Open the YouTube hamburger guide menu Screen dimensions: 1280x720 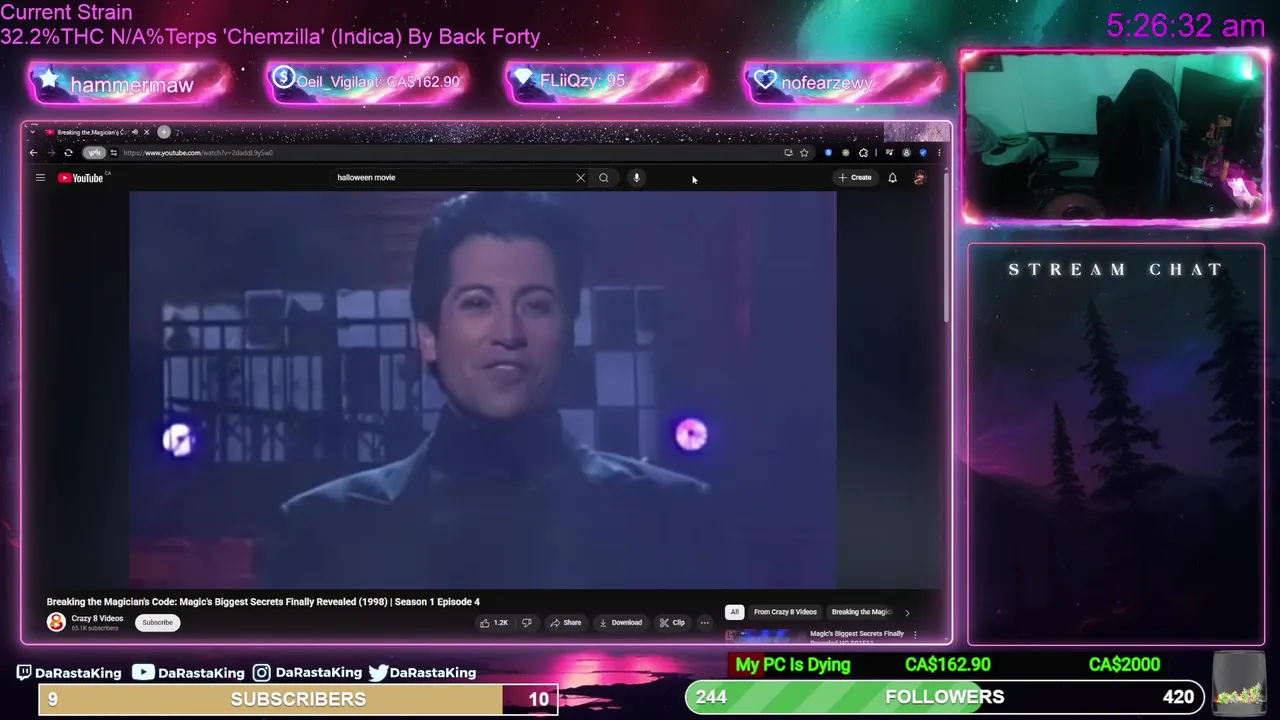[x=40, y=178]
